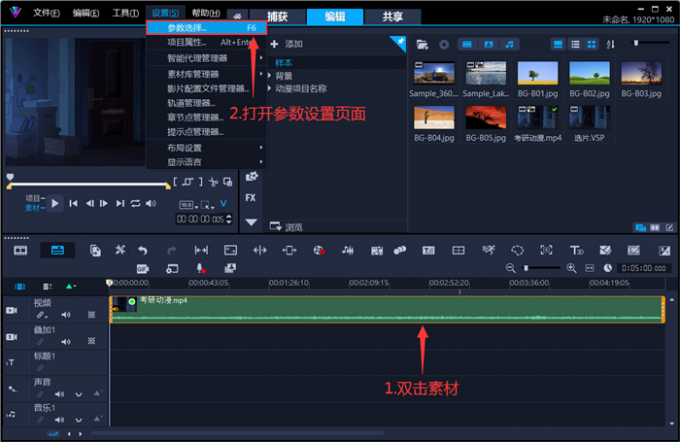680x442 pixels.
Task: Expand 素材库管理器 submenu
Action: point(206,74)
